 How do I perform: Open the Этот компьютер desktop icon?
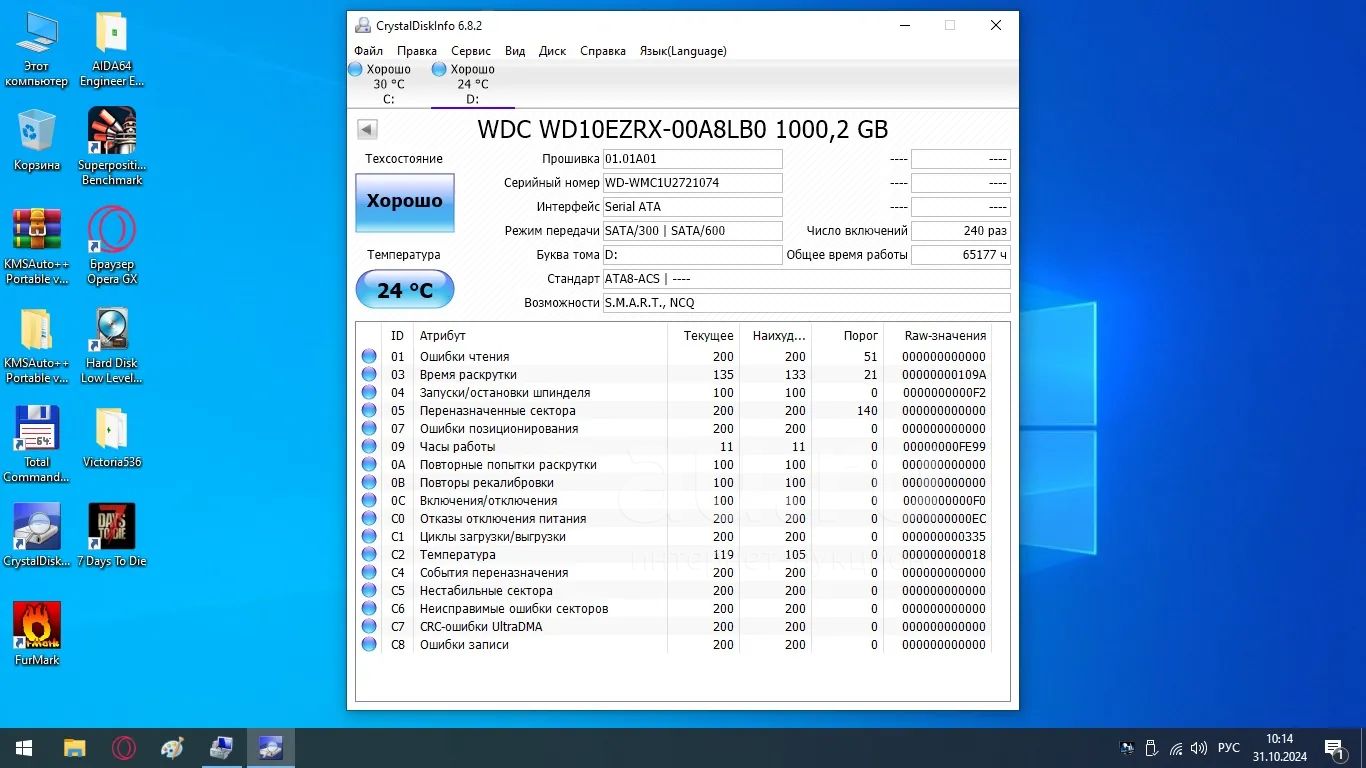tap(37, 49)
